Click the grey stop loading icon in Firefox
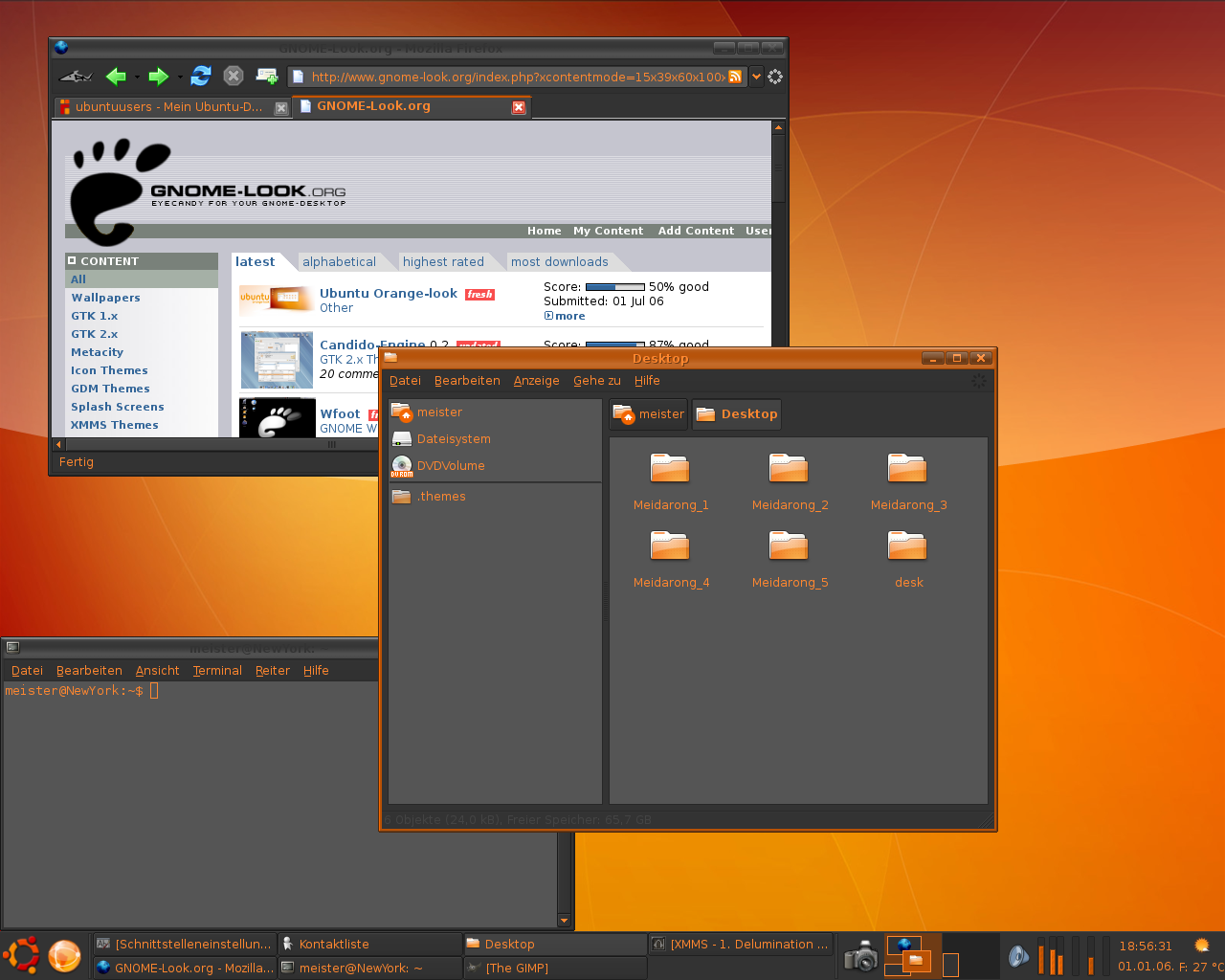Viewport: 1225px width, 980px height. 233,76
